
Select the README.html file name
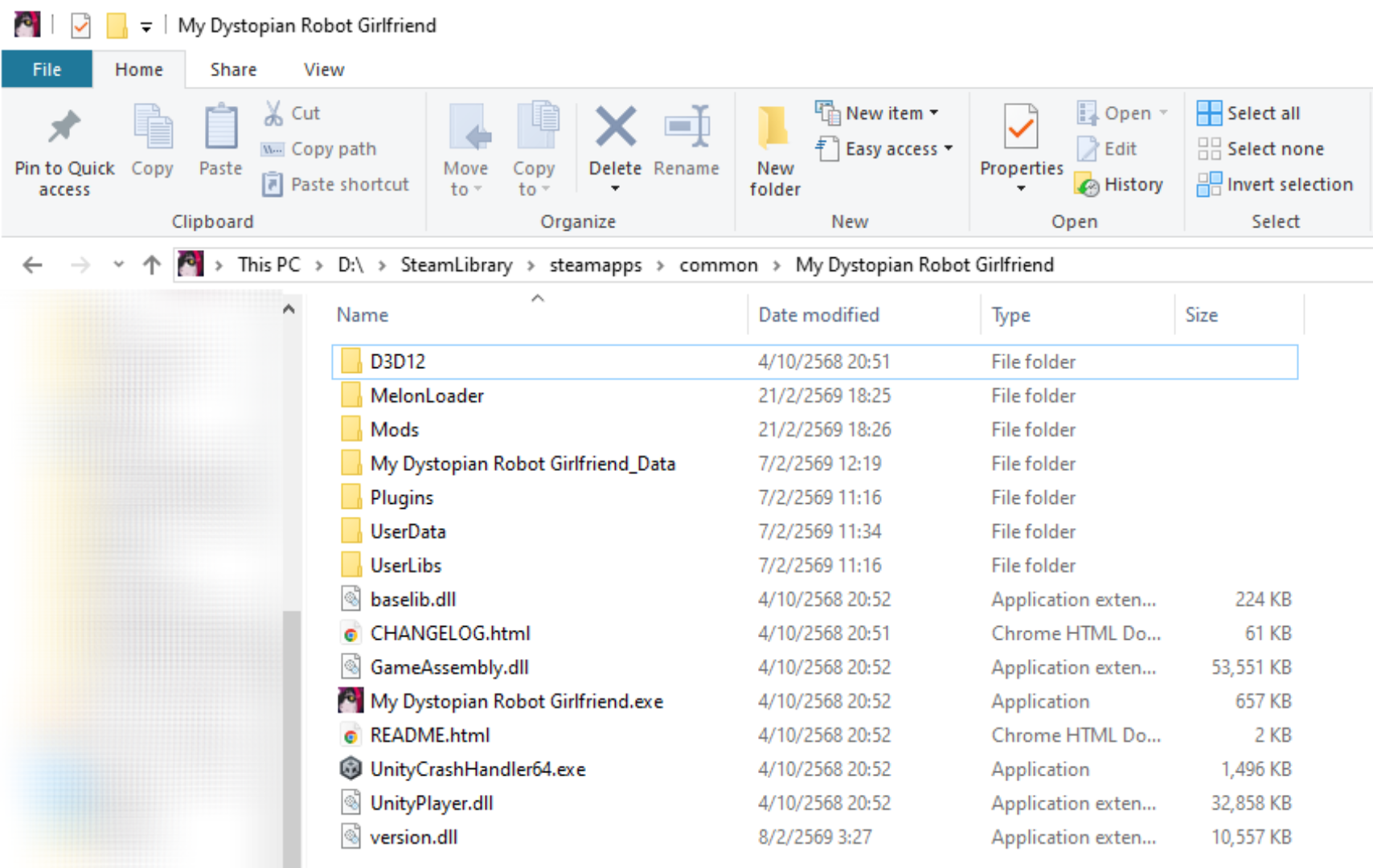[430, 735]
